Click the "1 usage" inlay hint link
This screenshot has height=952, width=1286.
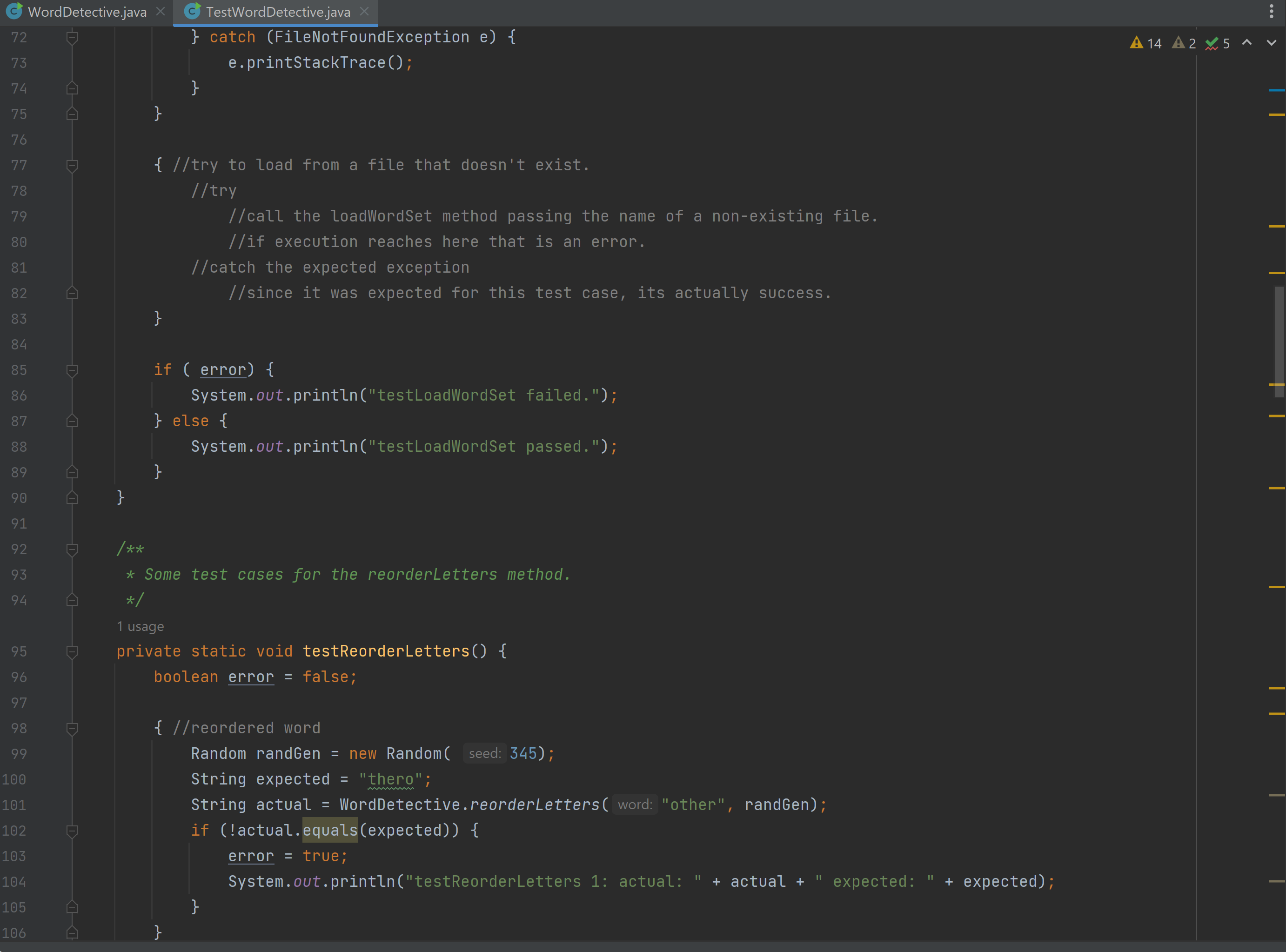(x=141, y=626)
